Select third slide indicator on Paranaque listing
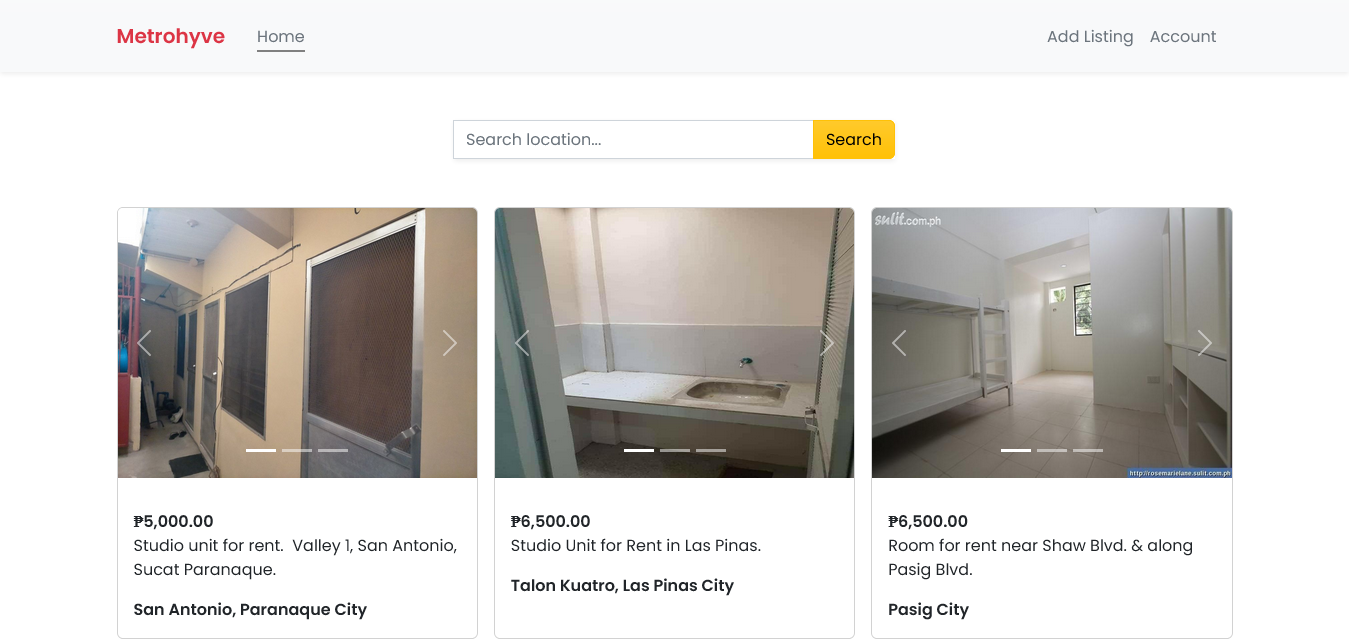 pos(333,450)
